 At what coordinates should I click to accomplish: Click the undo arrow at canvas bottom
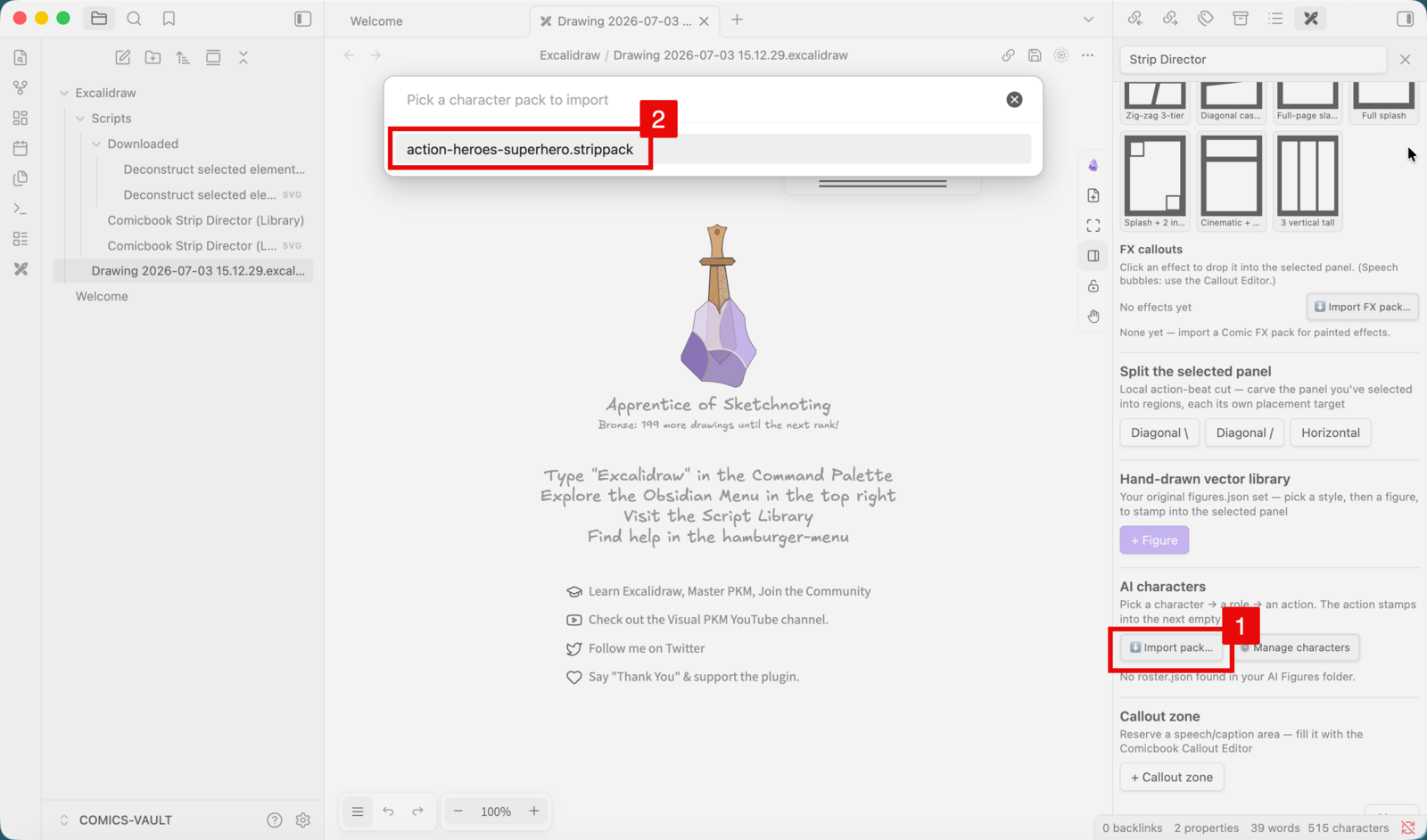tap(388, 811)
